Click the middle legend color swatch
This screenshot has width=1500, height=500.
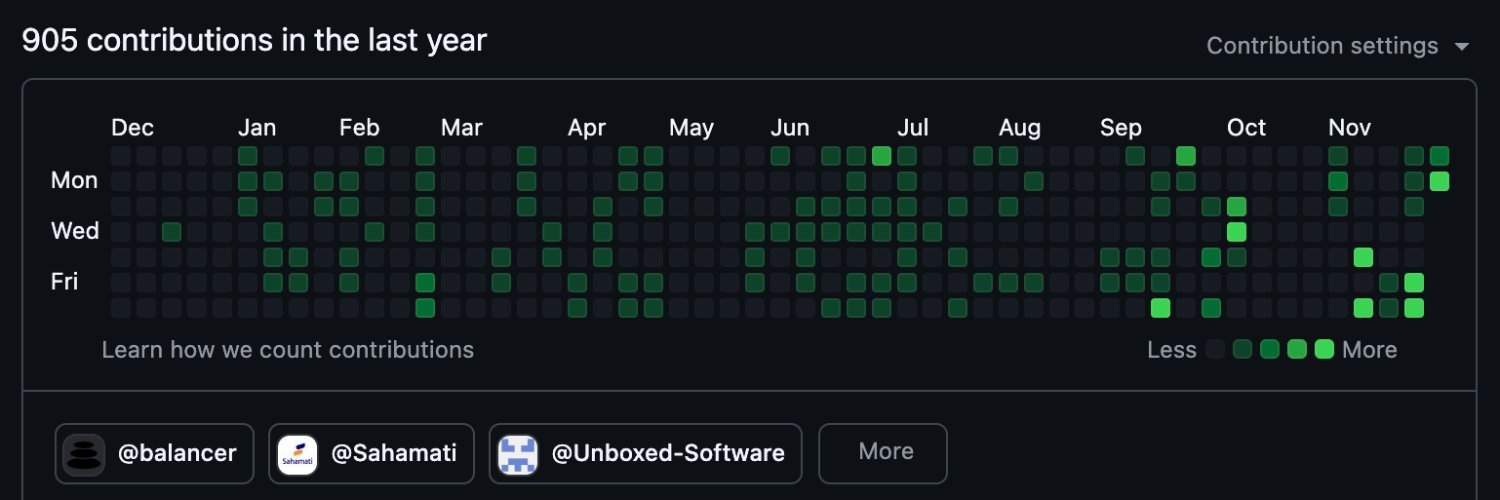click(1270, 349)
